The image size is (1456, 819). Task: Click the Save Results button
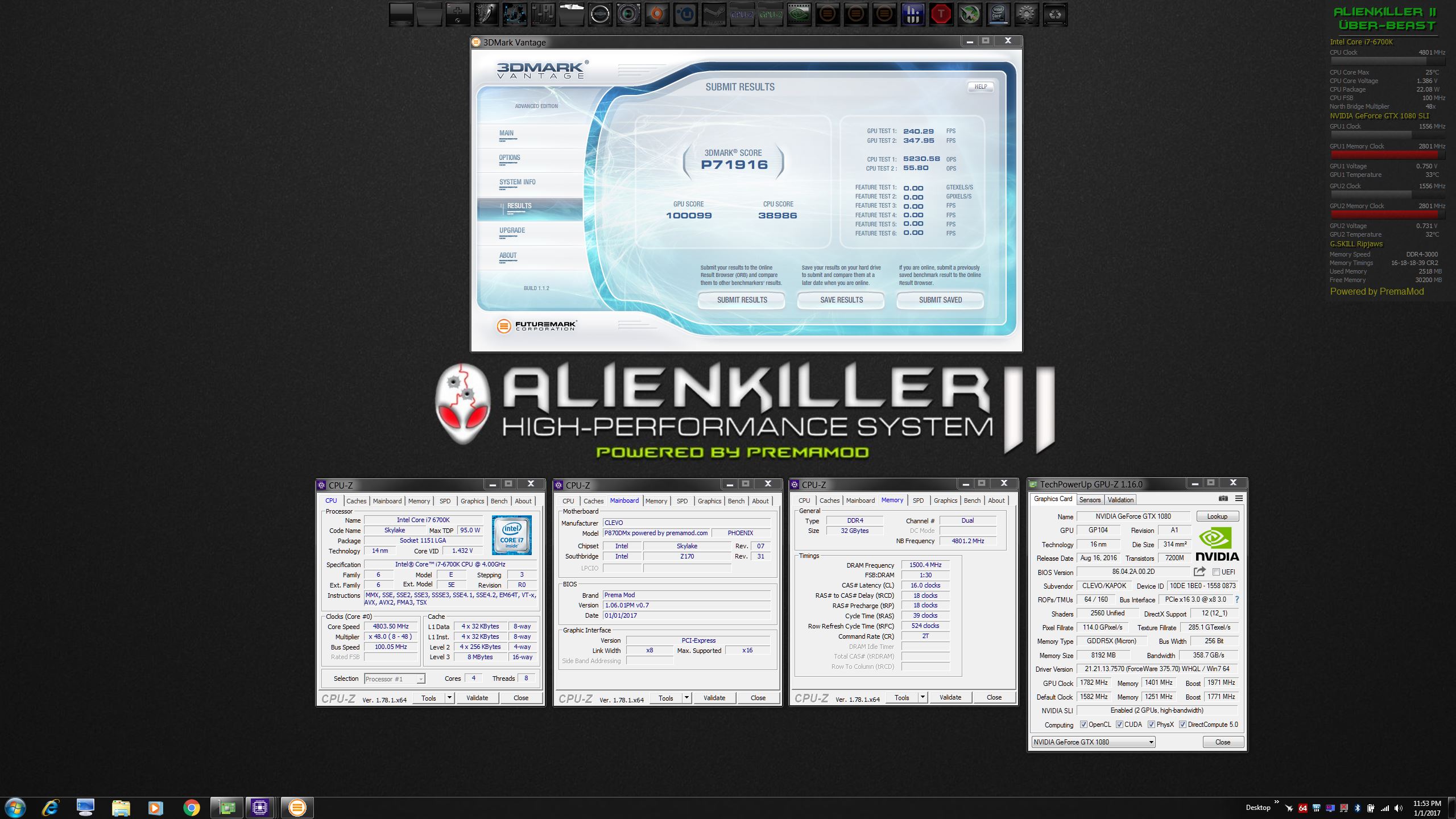tap(841, 300)
